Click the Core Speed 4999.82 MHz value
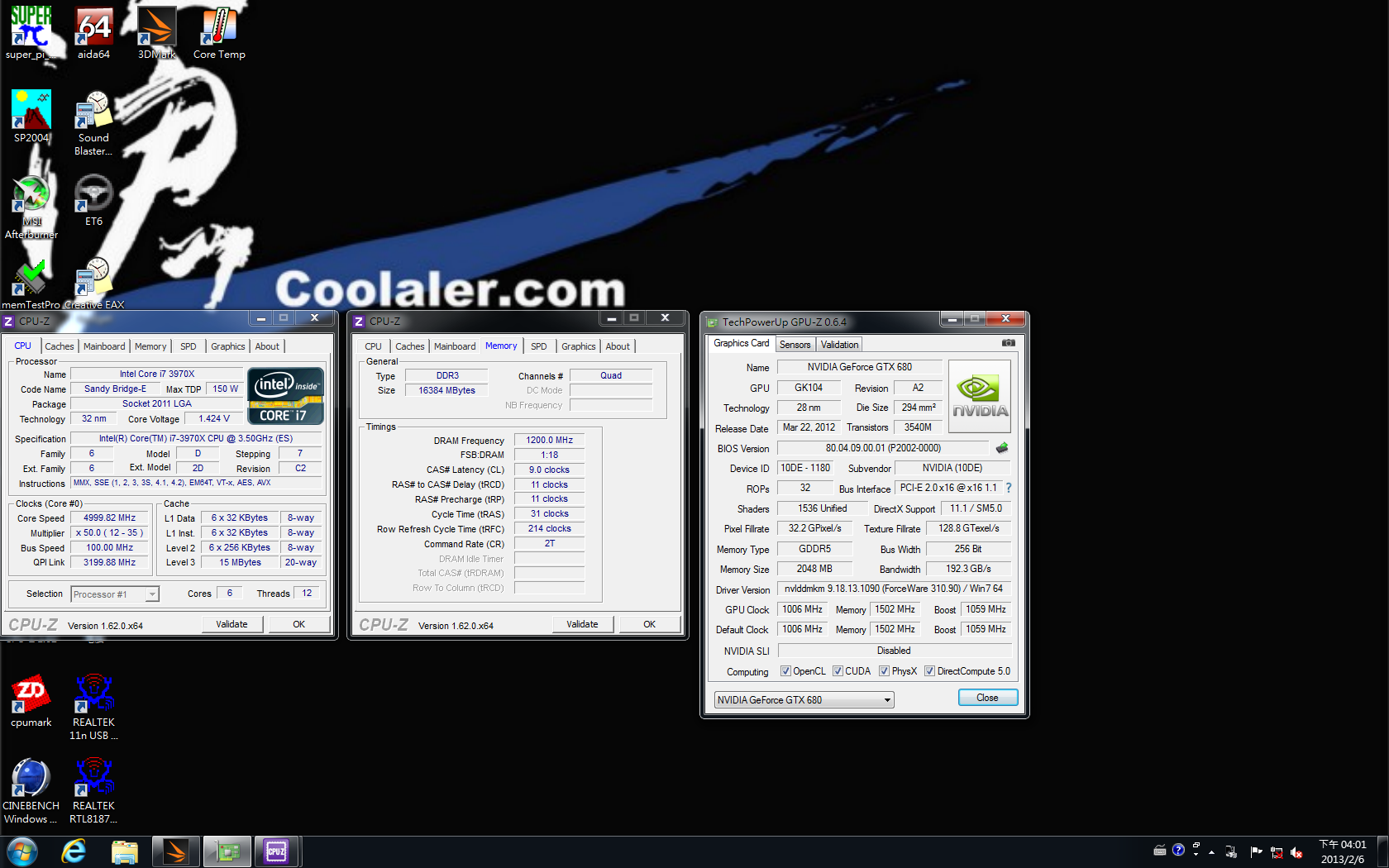This screenshot has width=1389, height=868. coord(110,517)
